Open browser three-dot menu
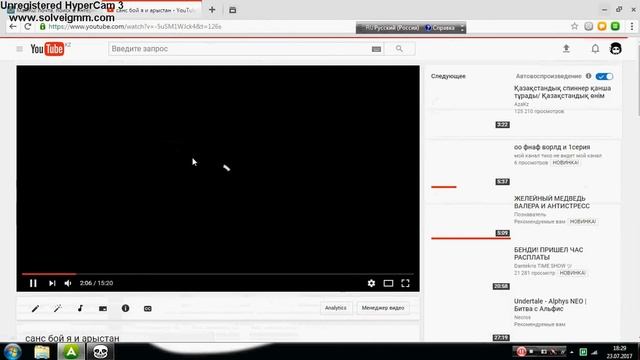 pos(631,27)
